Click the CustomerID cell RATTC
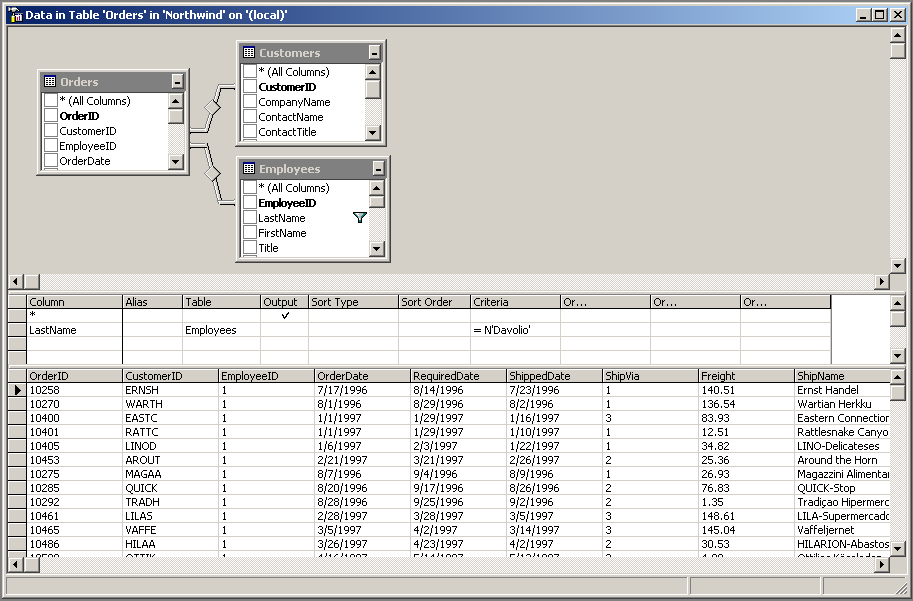Image resolution: width=913 pixels, height=601 pixels. coord(170,432)
